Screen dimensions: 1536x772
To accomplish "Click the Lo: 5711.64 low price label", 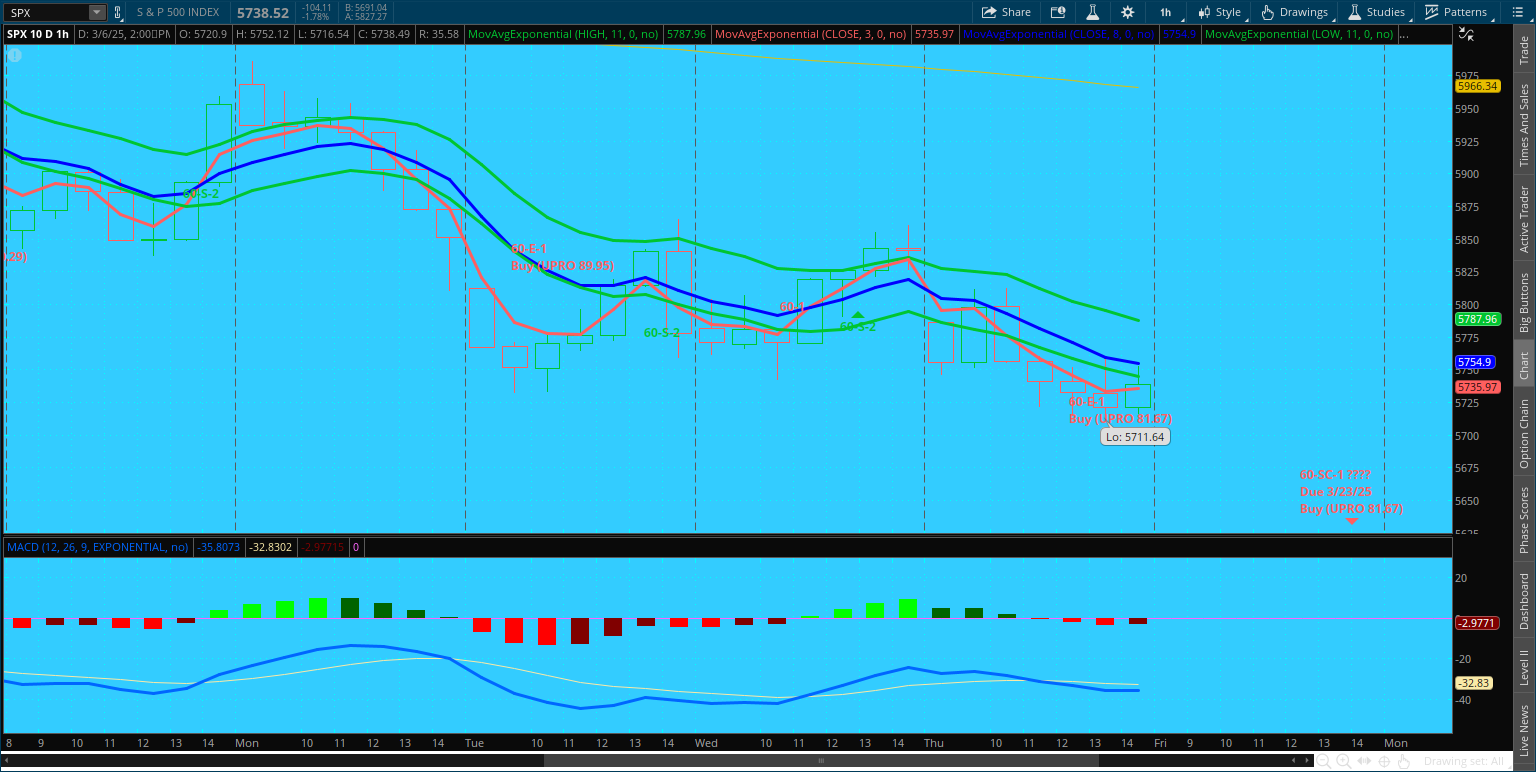I will (1135, 437).
